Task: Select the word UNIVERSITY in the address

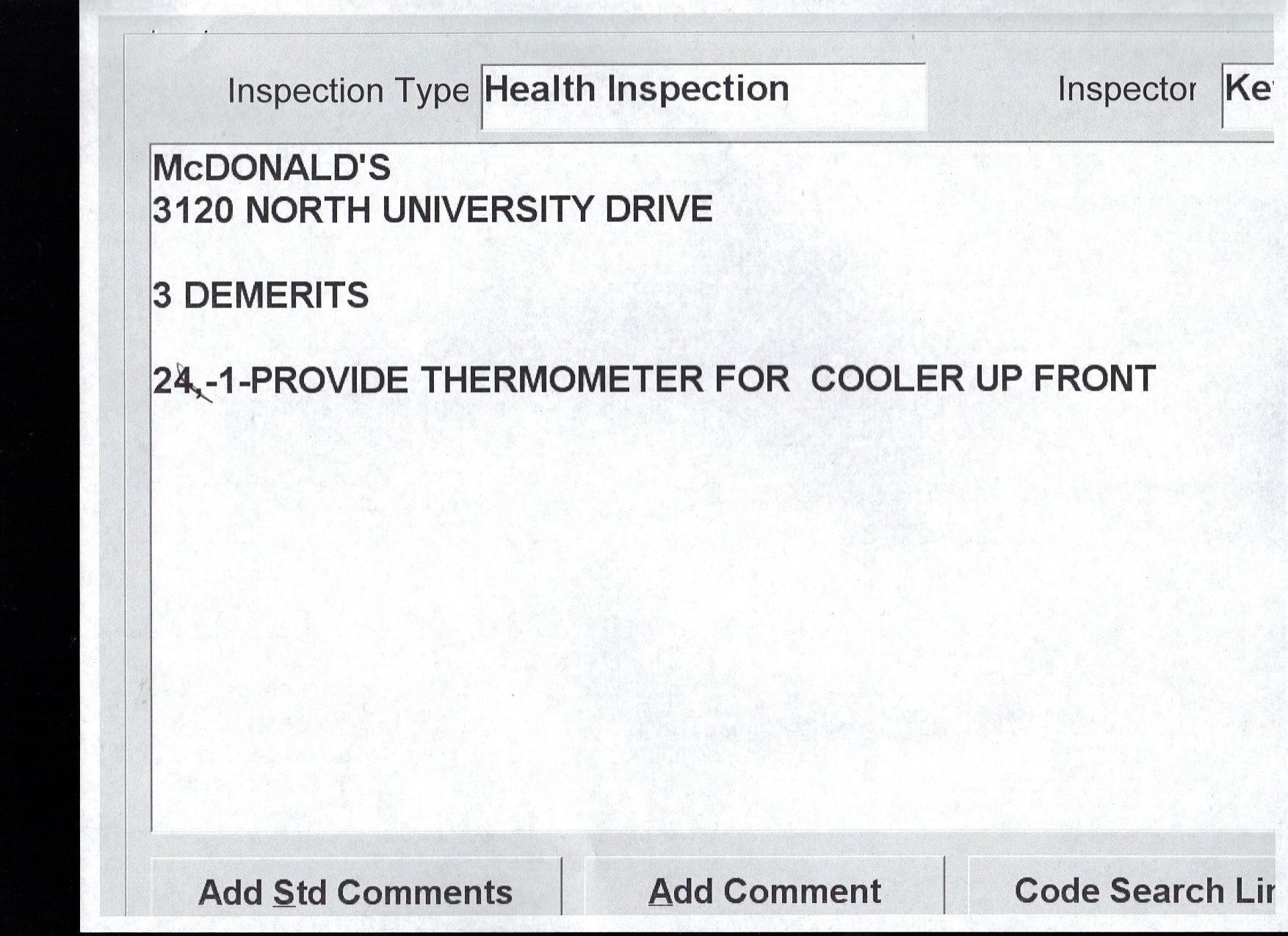Action: tap(488, 210)
